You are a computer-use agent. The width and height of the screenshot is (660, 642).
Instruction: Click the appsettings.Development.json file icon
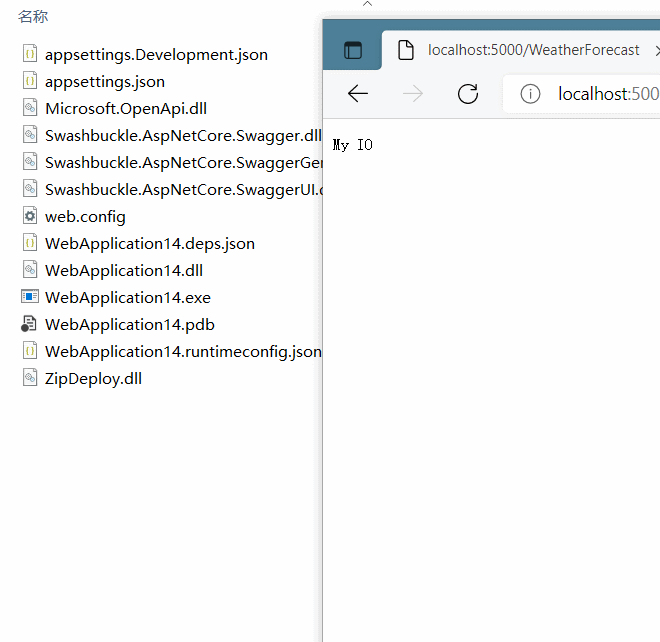point(30,54)
